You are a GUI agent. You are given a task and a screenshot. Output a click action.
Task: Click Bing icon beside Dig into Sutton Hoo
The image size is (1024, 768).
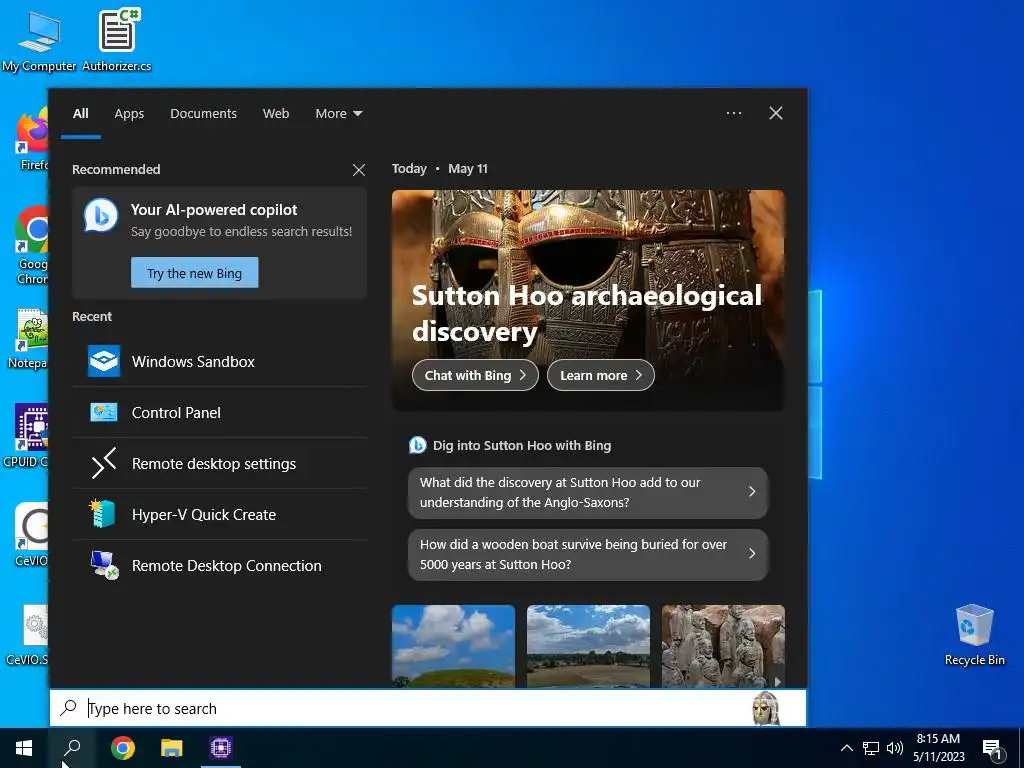click(417, 445)
